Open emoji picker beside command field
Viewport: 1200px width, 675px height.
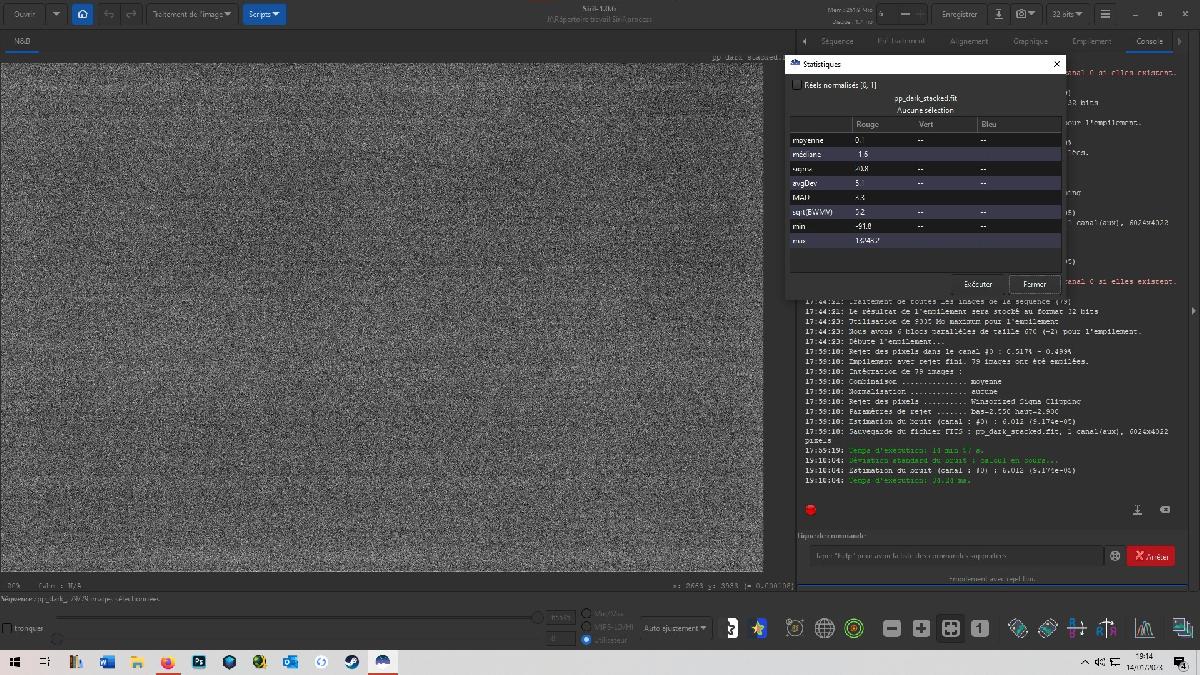pyautogui.click(x=1115, y=556)
